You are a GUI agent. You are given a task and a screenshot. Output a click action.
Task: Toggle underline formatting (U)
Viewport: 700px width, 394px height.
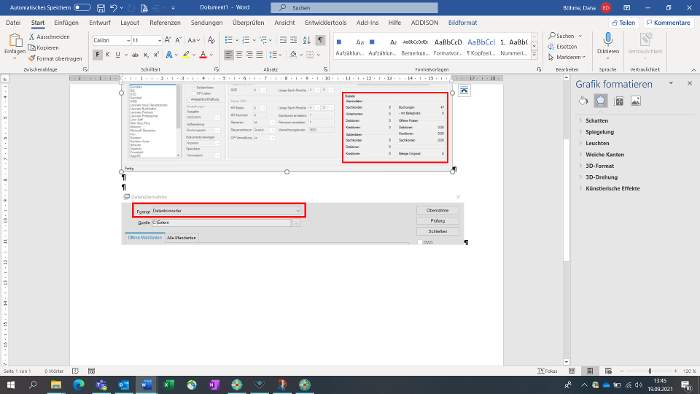click(118, 55)
